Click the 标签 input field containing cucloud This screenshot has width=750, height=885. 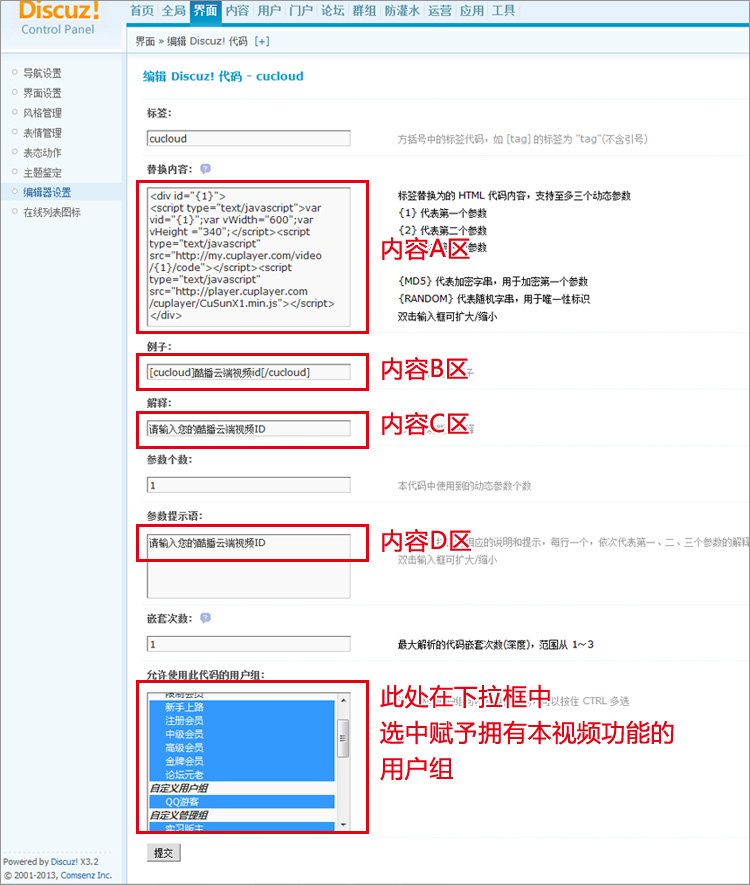click(248, 139)
